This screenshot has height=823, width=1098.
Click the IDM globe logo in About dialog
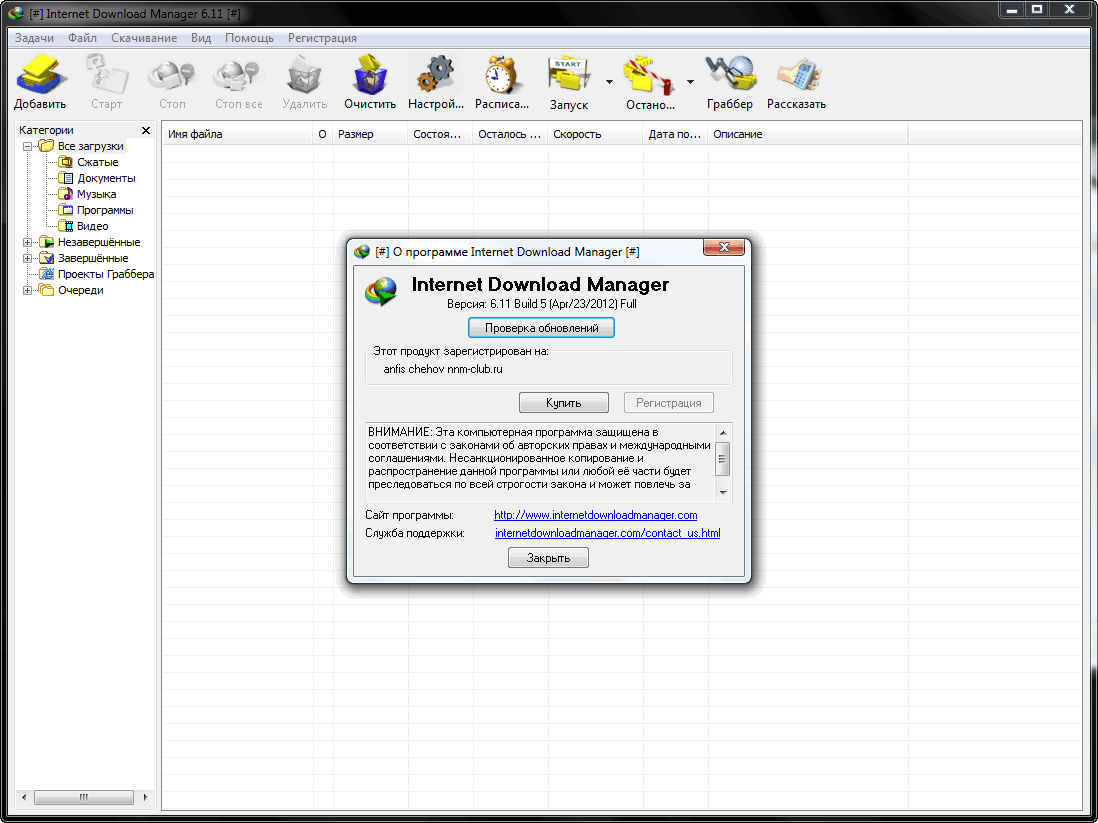[381, 291]
